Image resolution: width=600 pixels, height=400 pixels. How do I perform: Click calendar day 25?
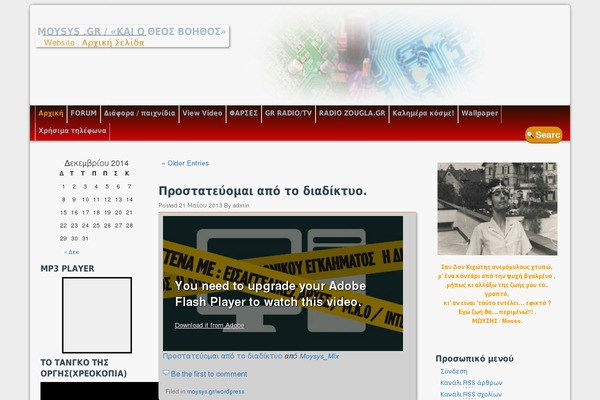tap(96, 225)
